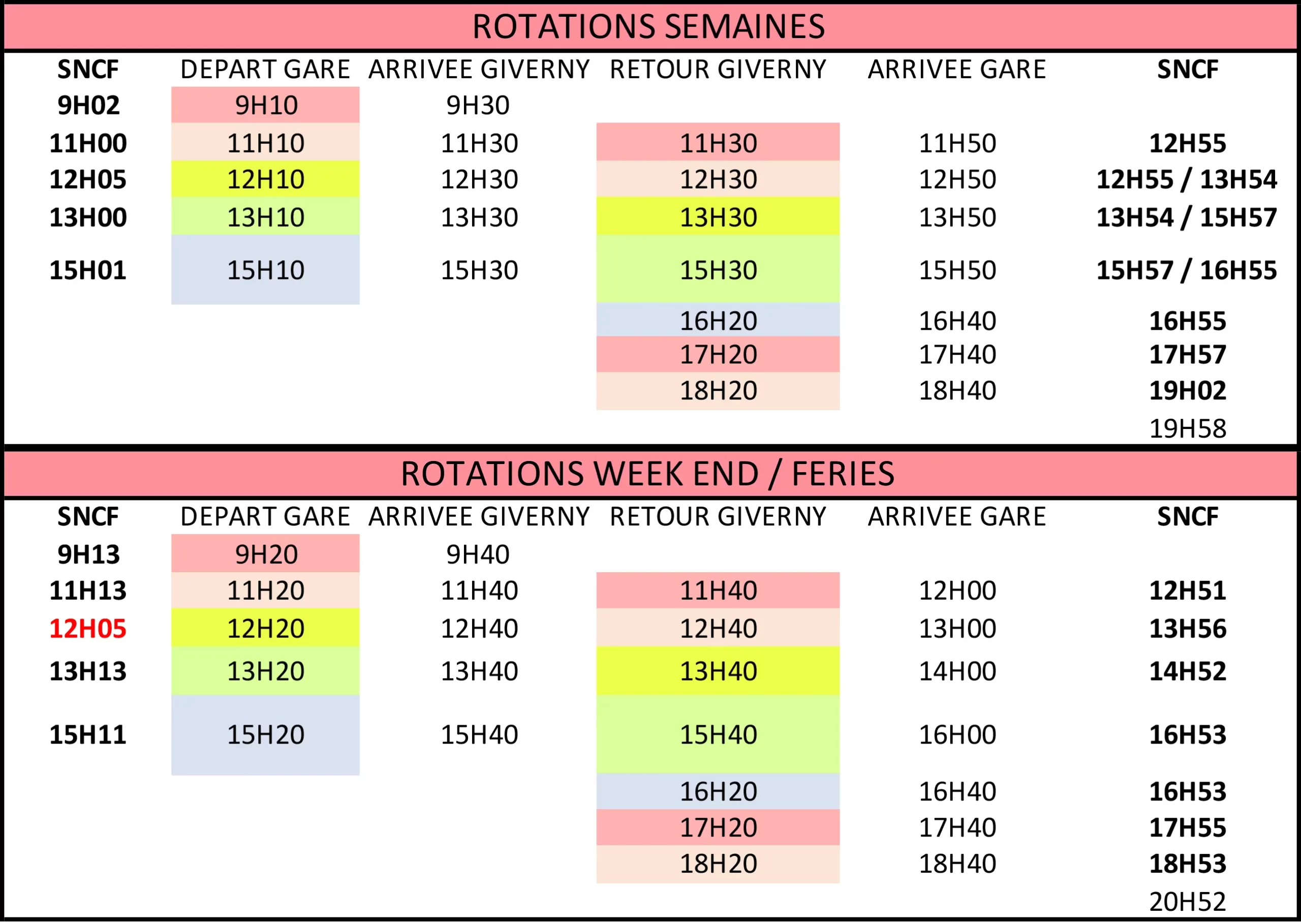Select the 19H02 SNCF train time
The image size is (1301, 924).
(x=1187, y=390)
